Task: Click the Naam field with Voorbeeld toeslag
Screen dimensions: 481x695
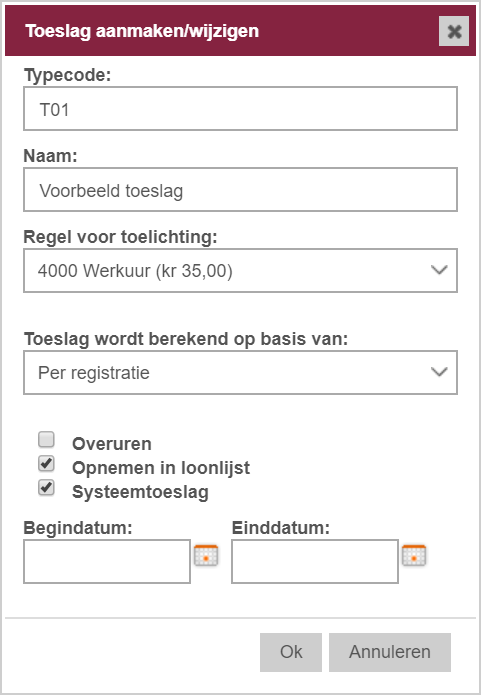Action: tap(240, 190)
